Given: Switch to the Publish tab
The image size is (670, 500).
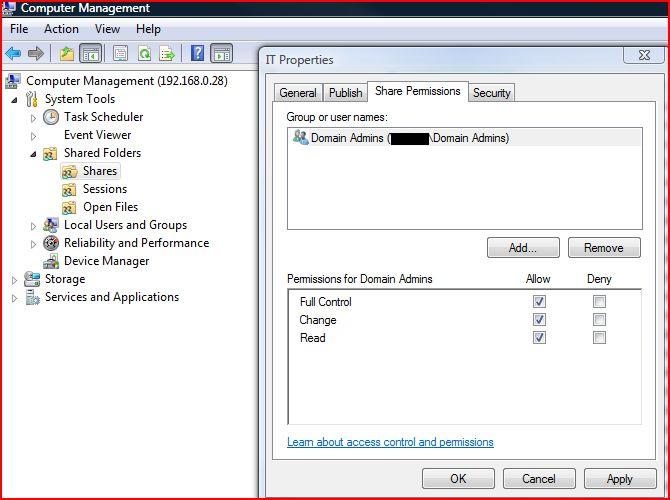Looking at the screenshot, I should [345, 93].
